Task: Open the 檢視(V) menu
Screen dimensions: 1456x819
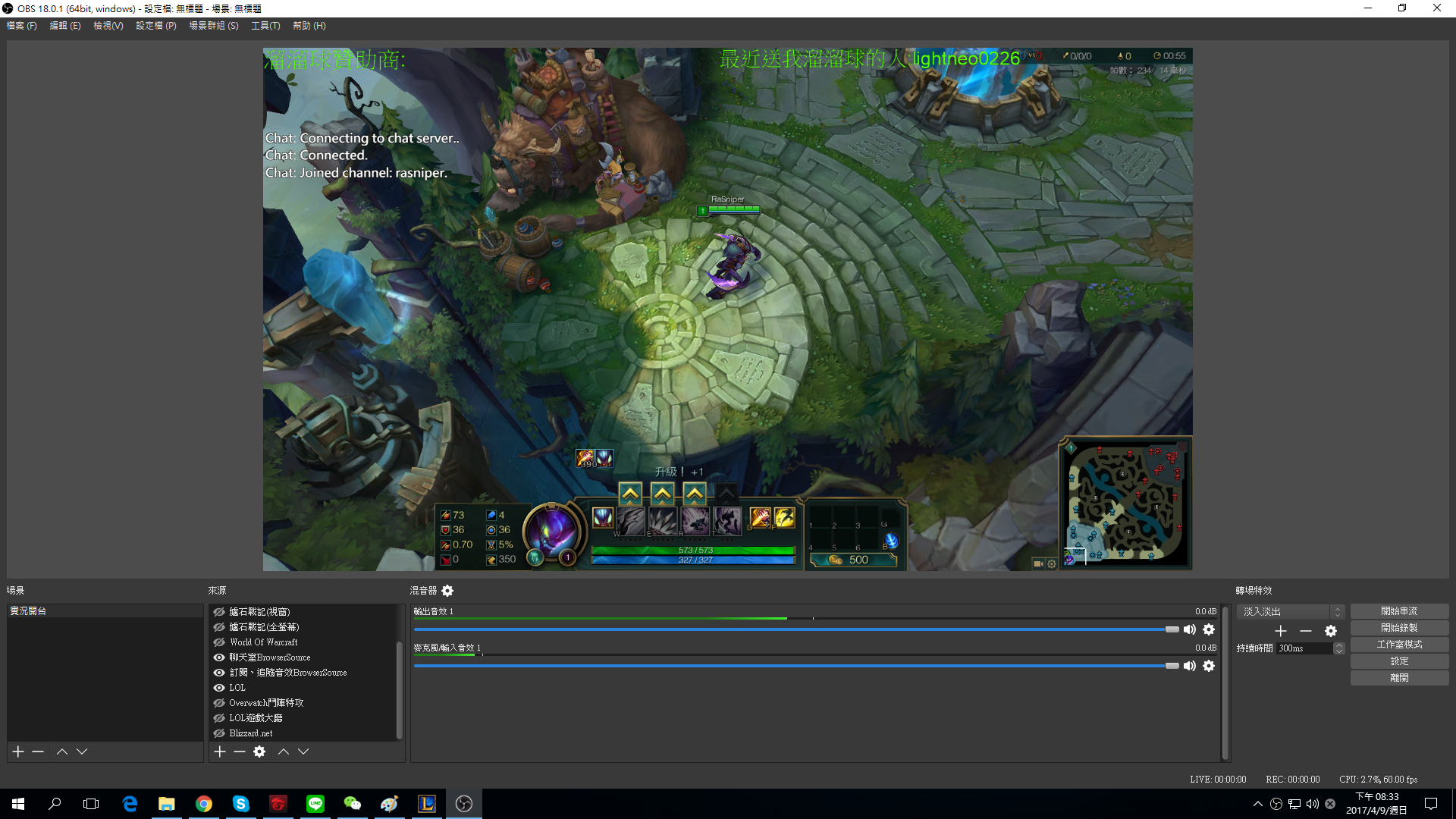Action: [x=108, y=26]
